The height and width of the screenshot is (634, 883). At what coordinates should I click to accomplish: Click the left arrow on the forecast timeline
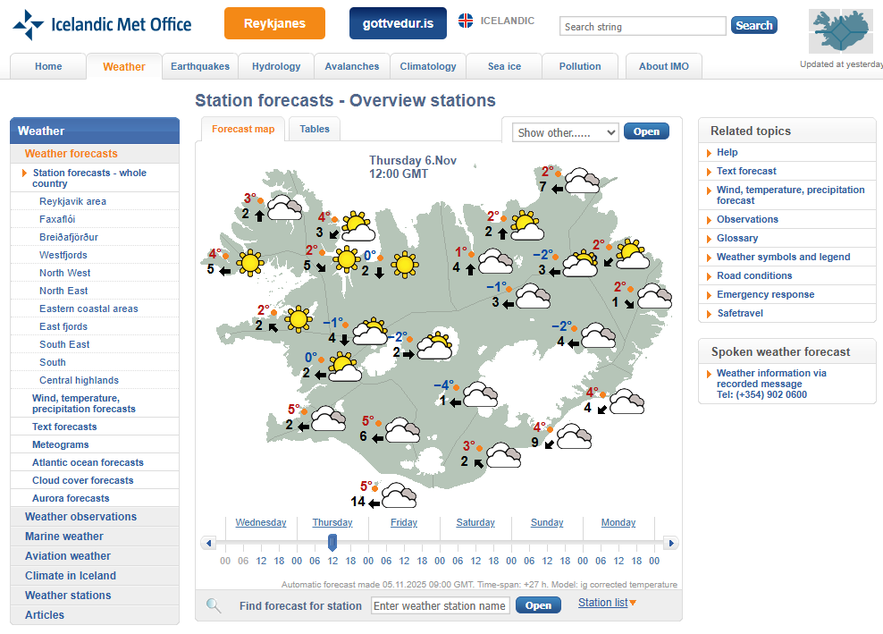(x=209, y=542)
